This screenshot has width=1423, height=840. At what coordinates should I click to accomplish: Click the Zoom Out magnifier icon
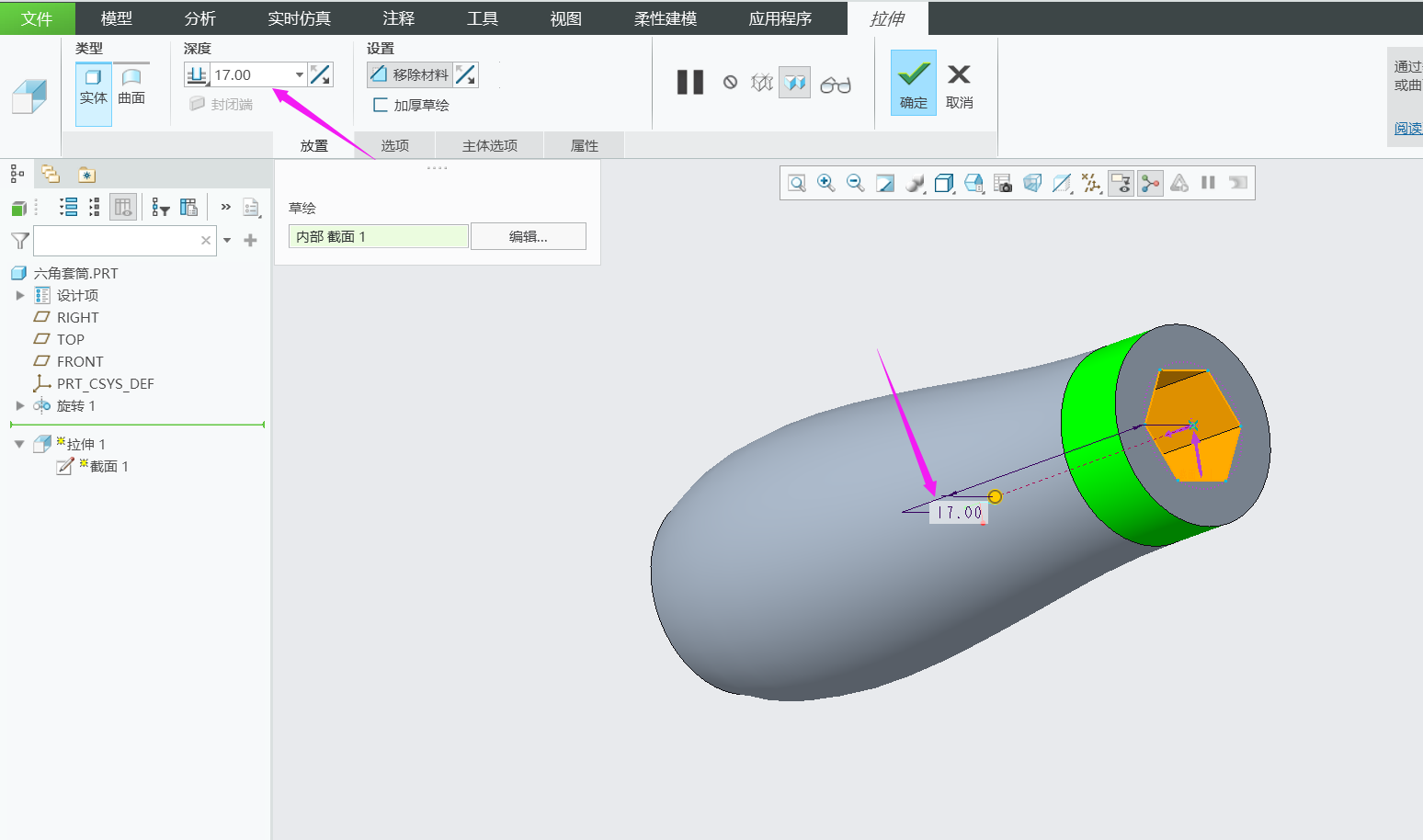856,183
